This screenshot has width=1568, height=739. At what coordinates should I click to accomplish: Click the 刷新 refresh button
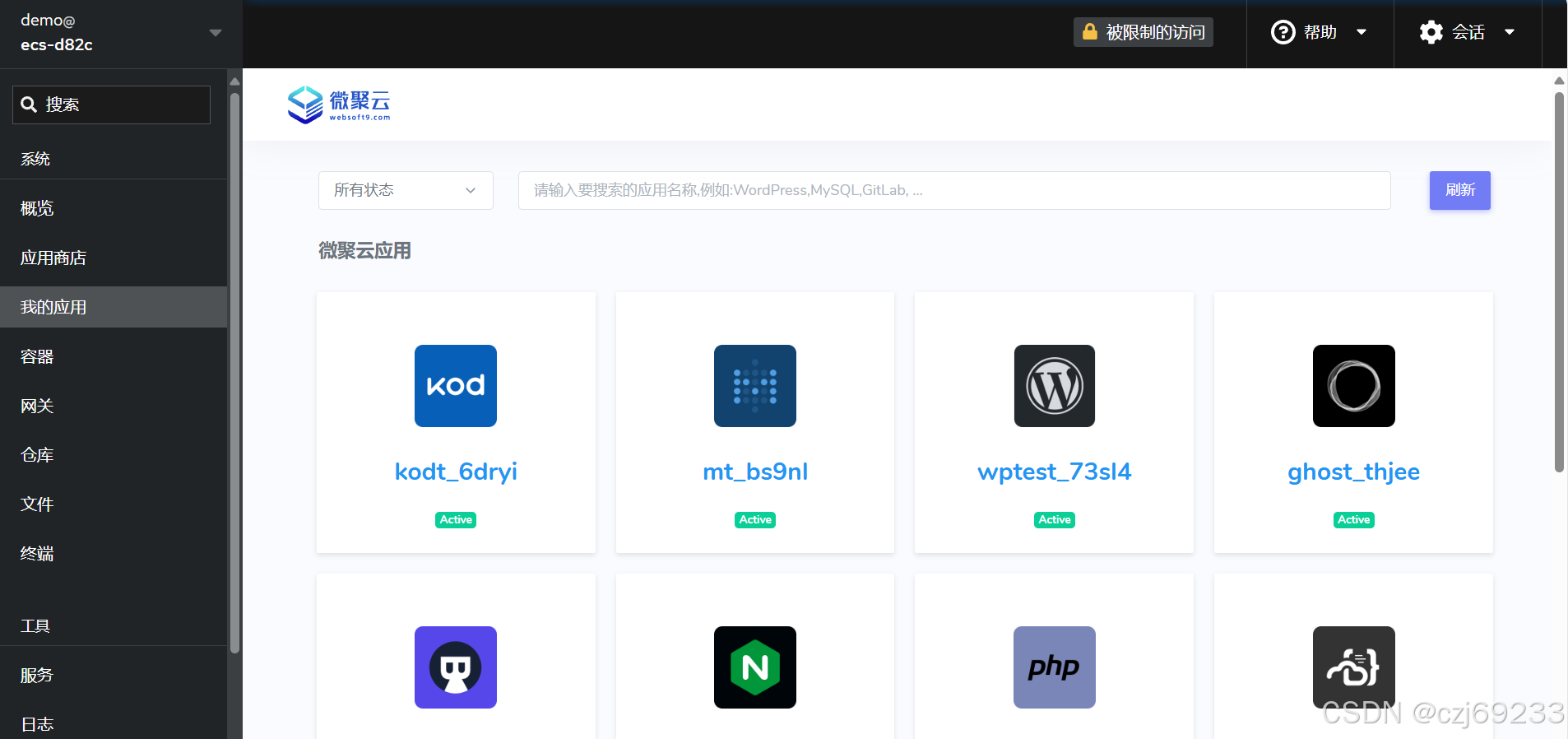1459,190
